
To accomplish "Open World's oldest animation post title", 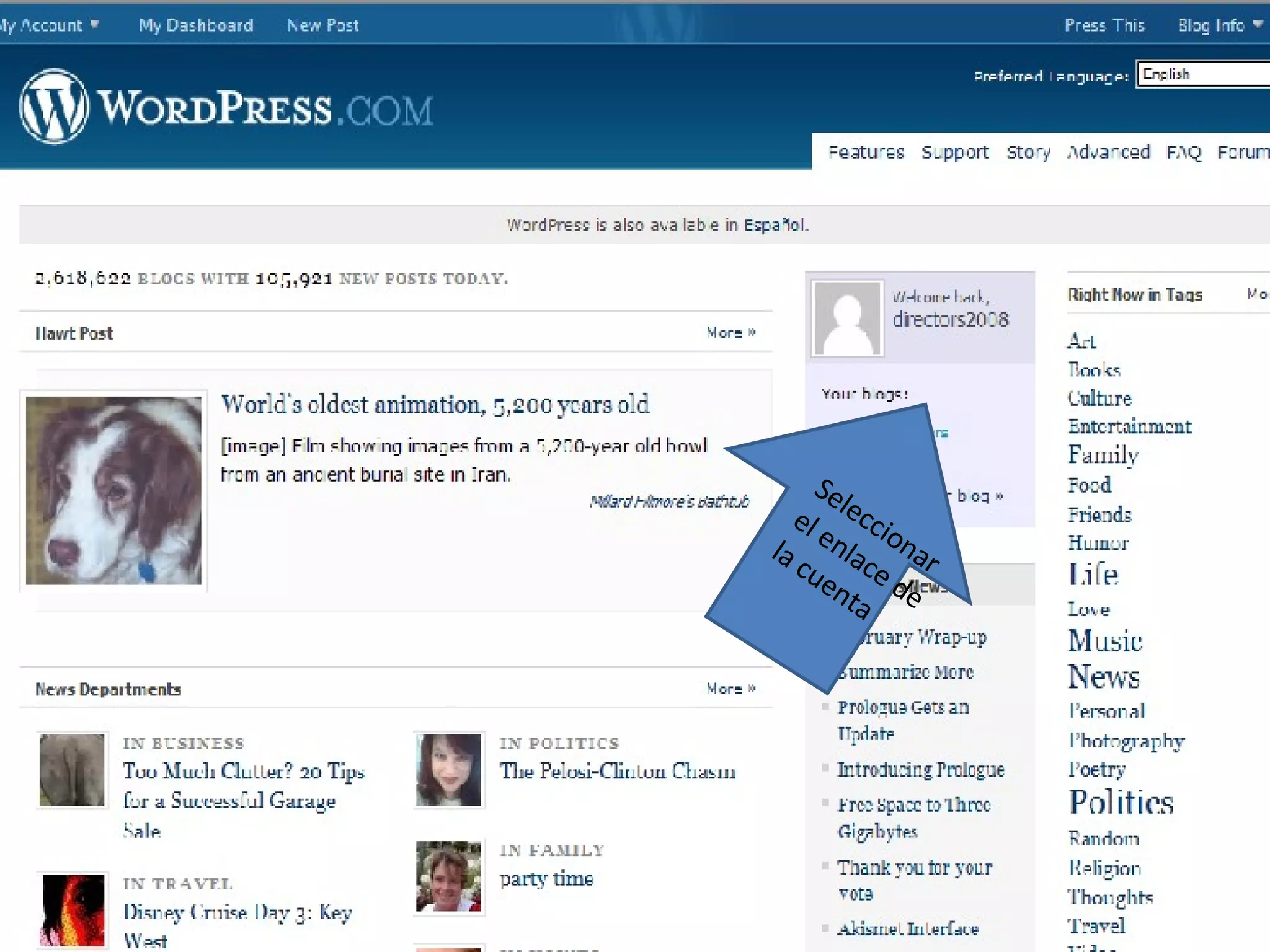I will tap(435, 405).
